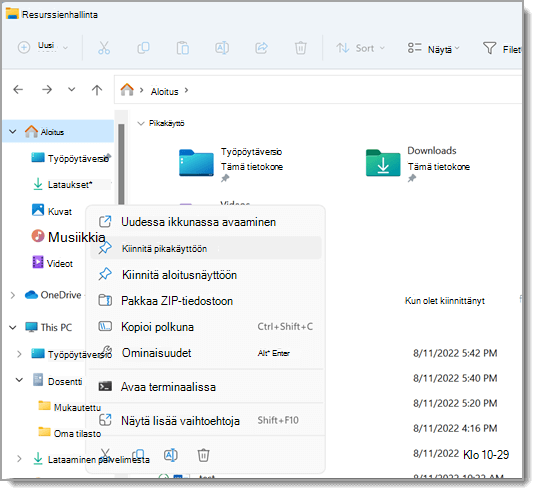Open the Uusi new item dropdown
Screen dimensions: 539x496
(43, 47)
